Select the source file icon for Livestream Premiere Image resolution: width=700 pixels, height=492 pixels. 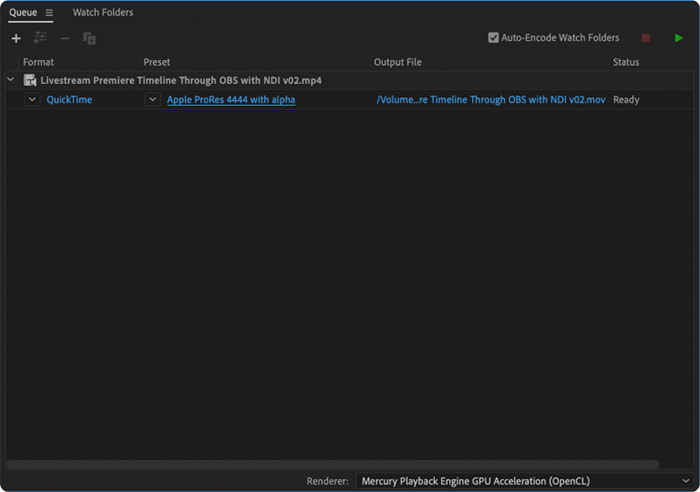point(30,80)
